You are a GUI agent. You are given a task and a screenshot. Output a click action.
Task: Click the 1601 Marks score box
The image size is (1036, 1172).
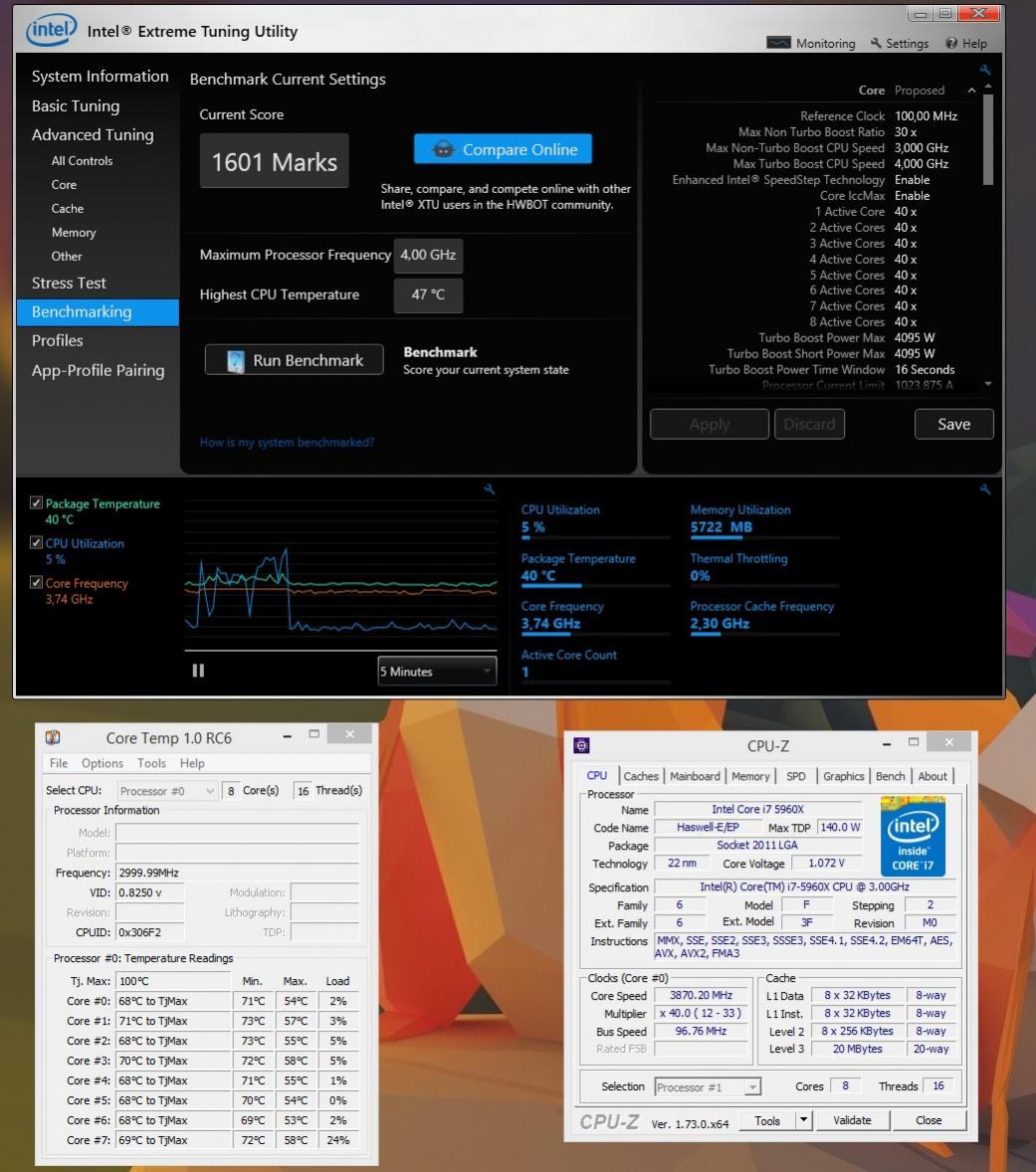click(x=275, y=161)
